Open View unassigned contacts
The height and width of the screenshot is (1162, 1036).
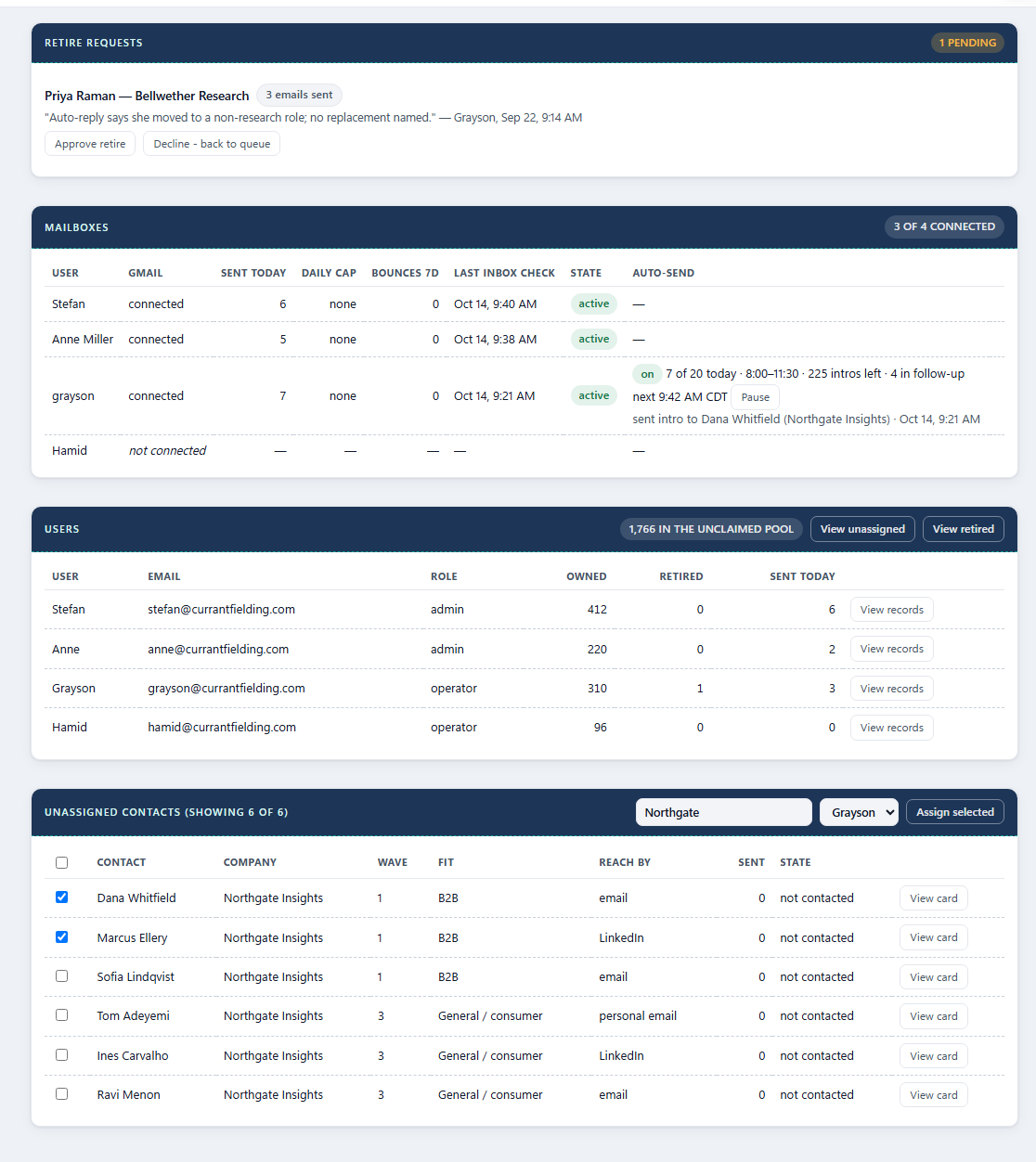coord(863,529)
